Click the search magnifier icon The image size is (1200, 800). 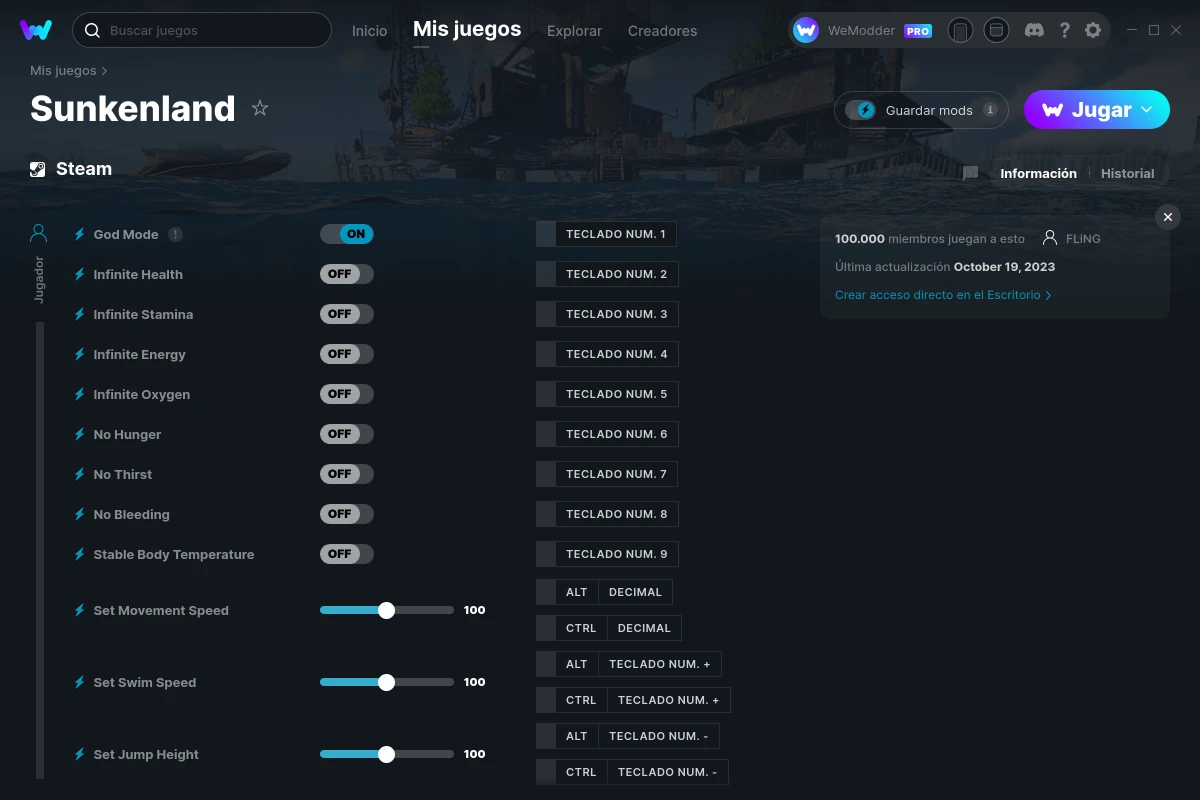tap(92, 30)
